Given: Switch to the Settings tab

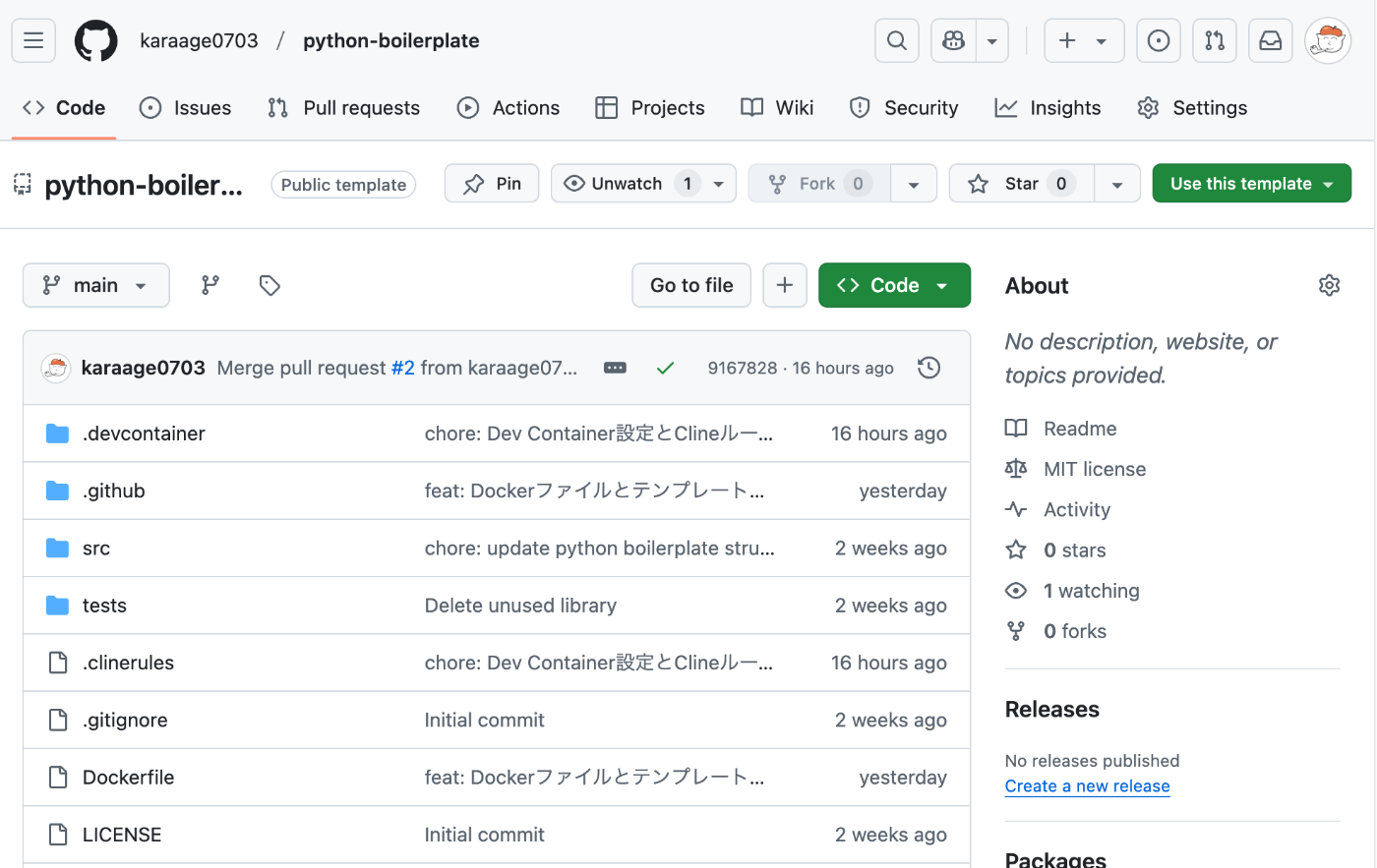Looking at the screenshot, I should (1192, 108).
